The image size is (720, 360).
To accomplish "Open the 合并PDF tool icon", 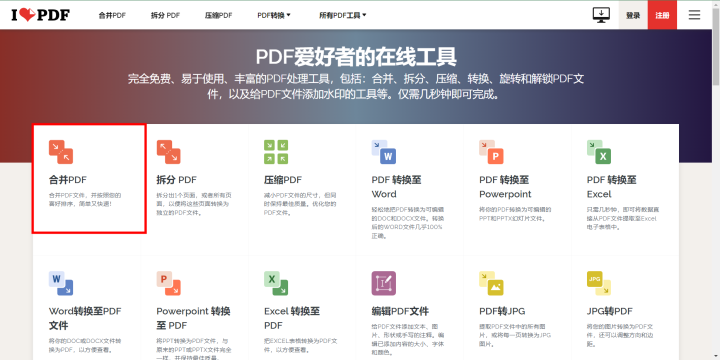I will [61, 152].
